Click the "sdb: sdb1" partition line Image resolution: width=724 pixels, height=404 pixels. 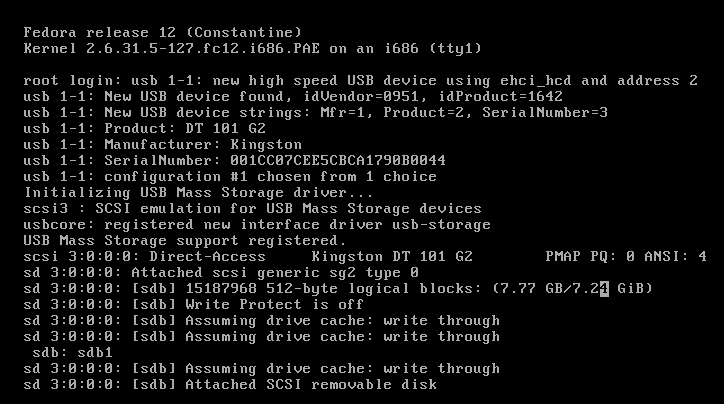coord(72,353)
